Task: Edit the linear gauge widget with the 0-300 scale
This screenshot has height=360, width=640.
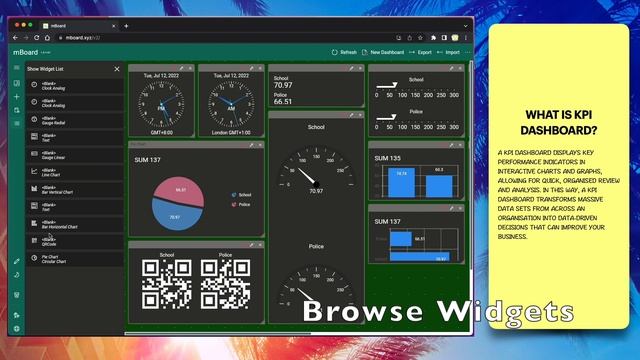Action: click(x=451, y=68)
